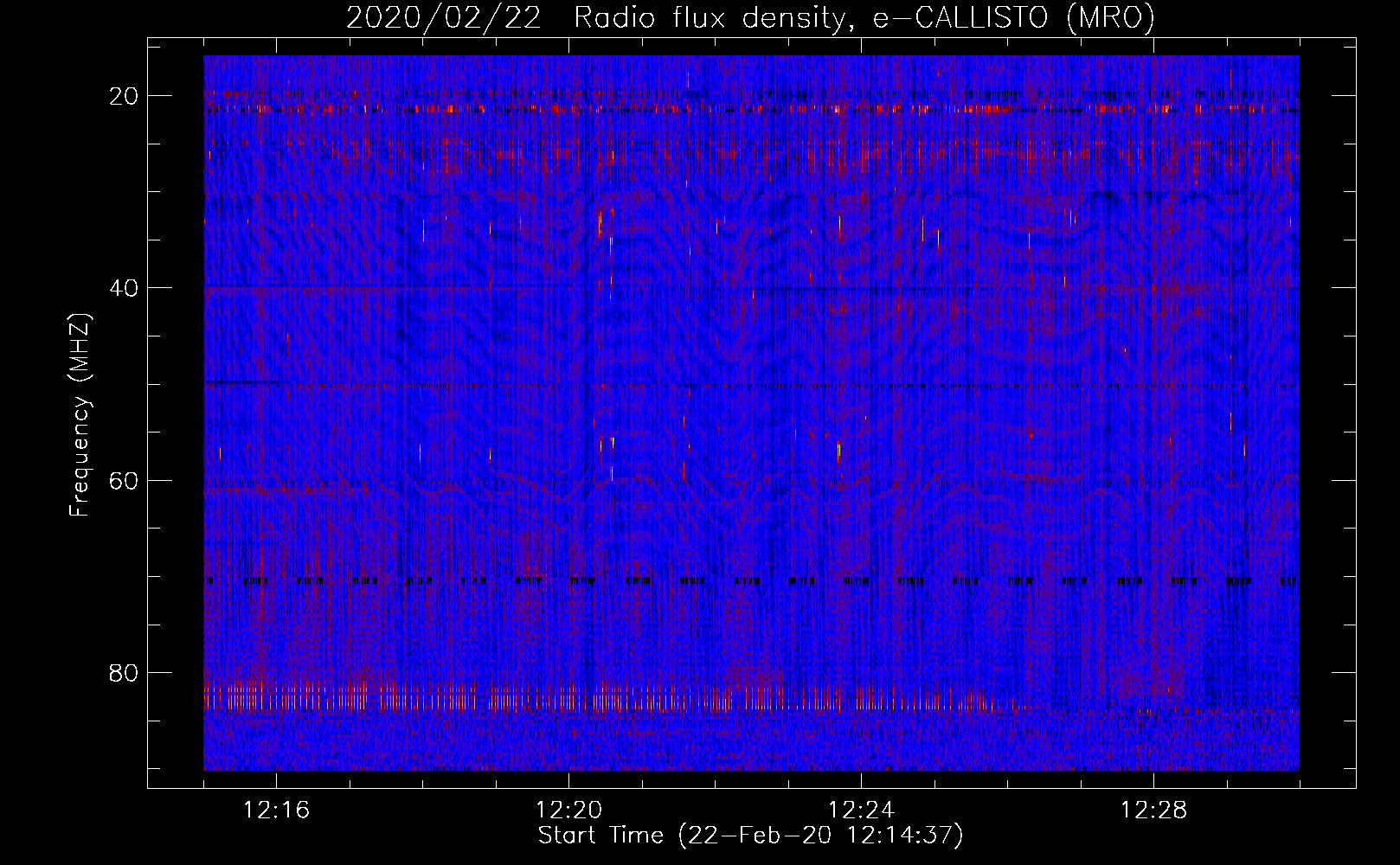Screen dimensions: 1400x865
Task: Click the 60 MHz frequency tick label
Action: click(125, 480)
